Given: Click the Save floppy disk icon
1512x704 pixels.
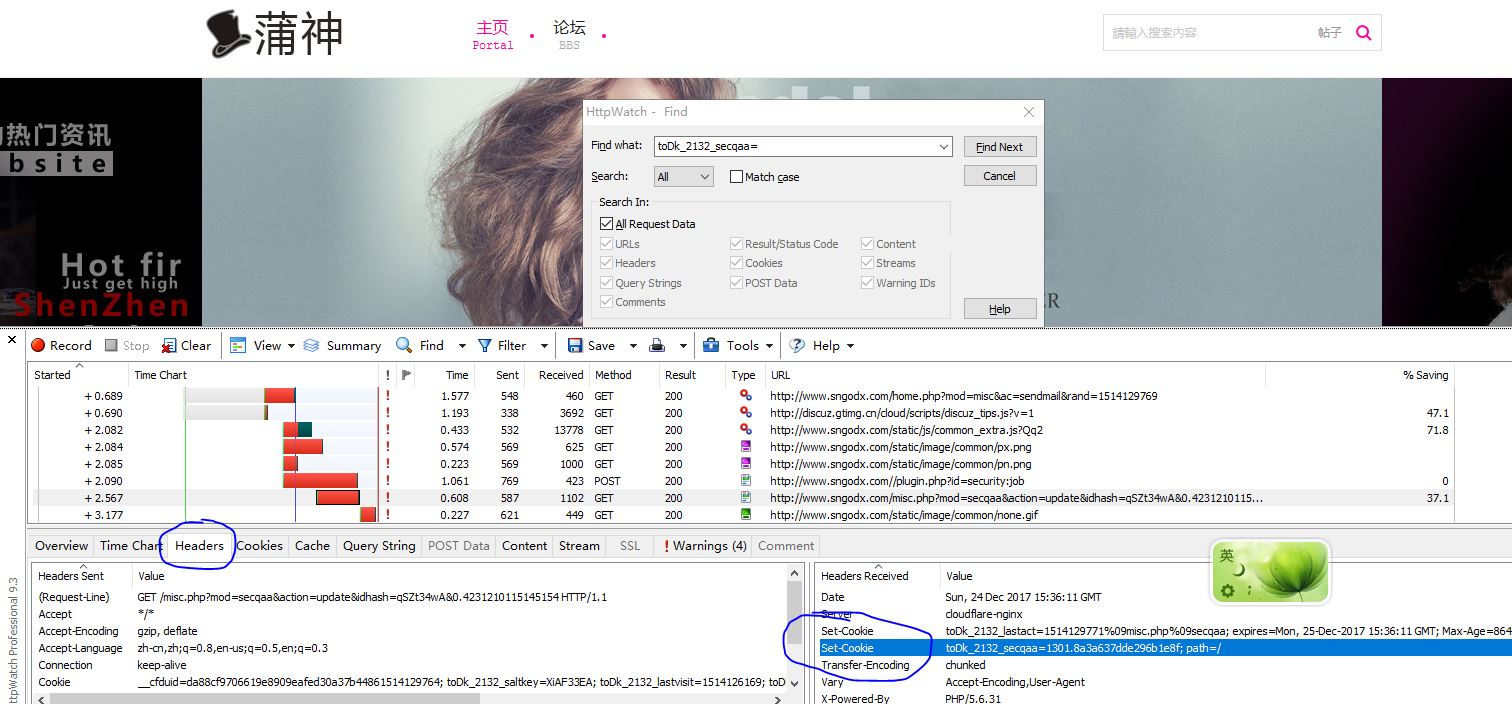Looking at the screenshot, I should [x=575, y=346].
